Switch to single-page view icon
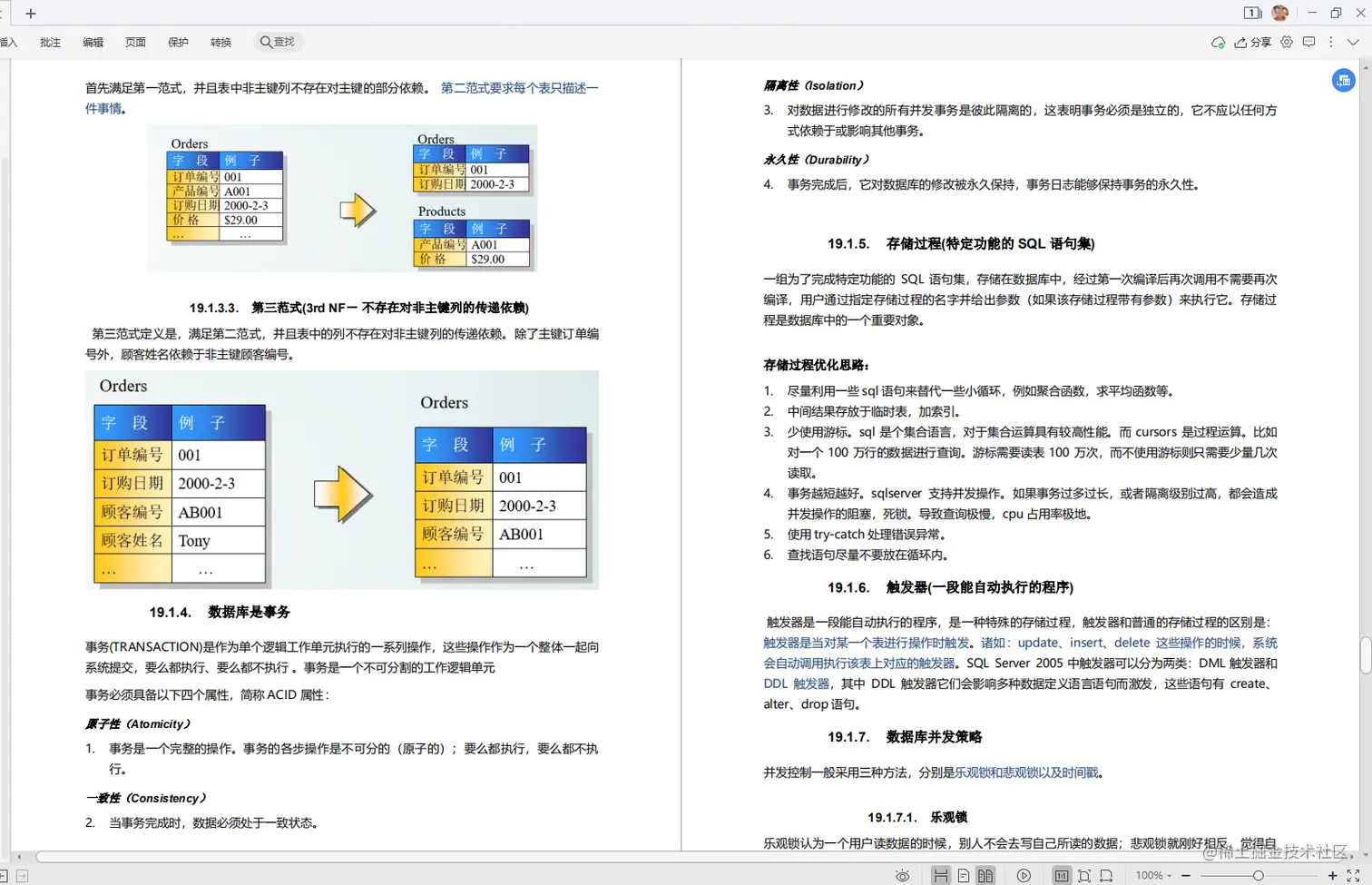This screenshot has height=885, width=1372. tap(964, 875)
